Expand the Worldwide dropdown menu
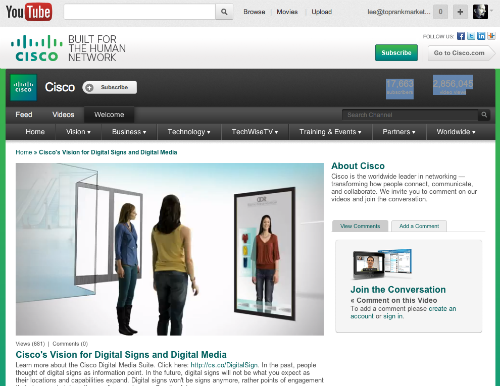This screenshot has width=500, height=386. tap(456, 132)
